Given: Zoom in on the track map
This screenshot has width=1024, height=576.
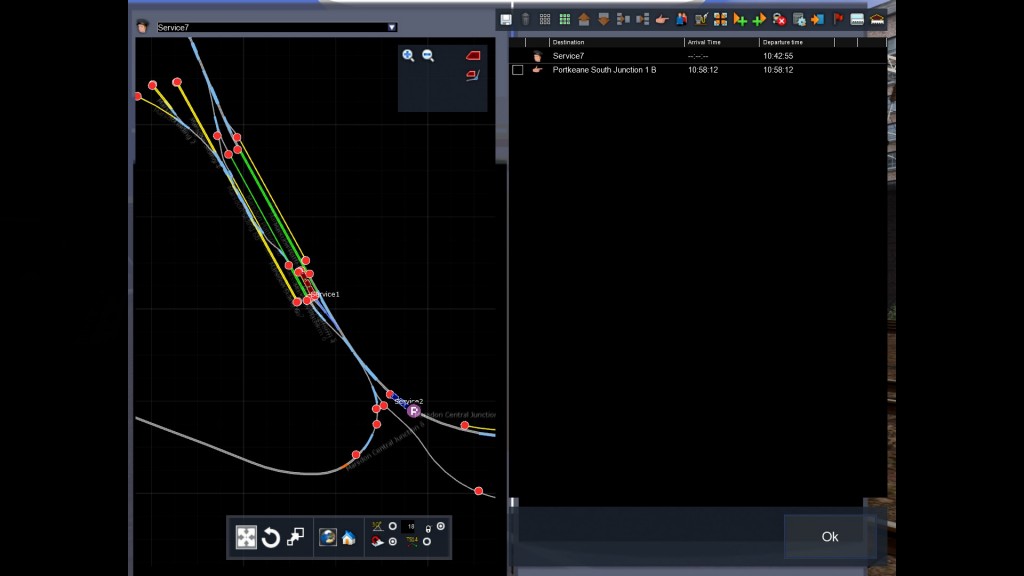Looking at the screenshot, I should (408, 56).
